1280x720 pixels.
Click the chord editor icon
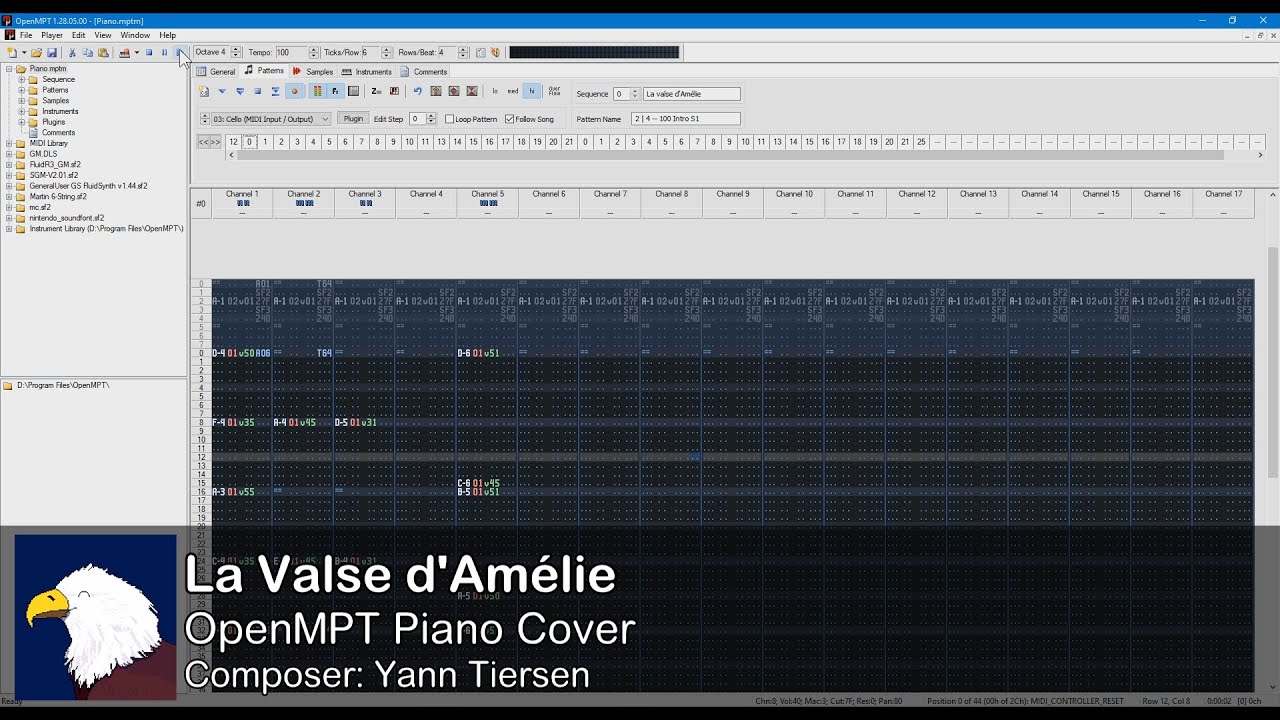394,91
